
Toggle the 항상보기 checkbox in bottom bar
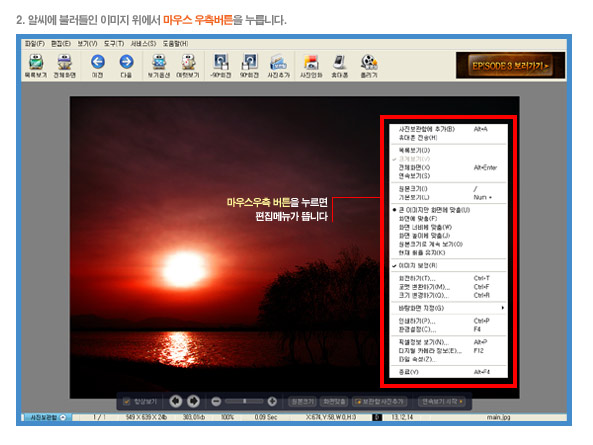point(127,402)
